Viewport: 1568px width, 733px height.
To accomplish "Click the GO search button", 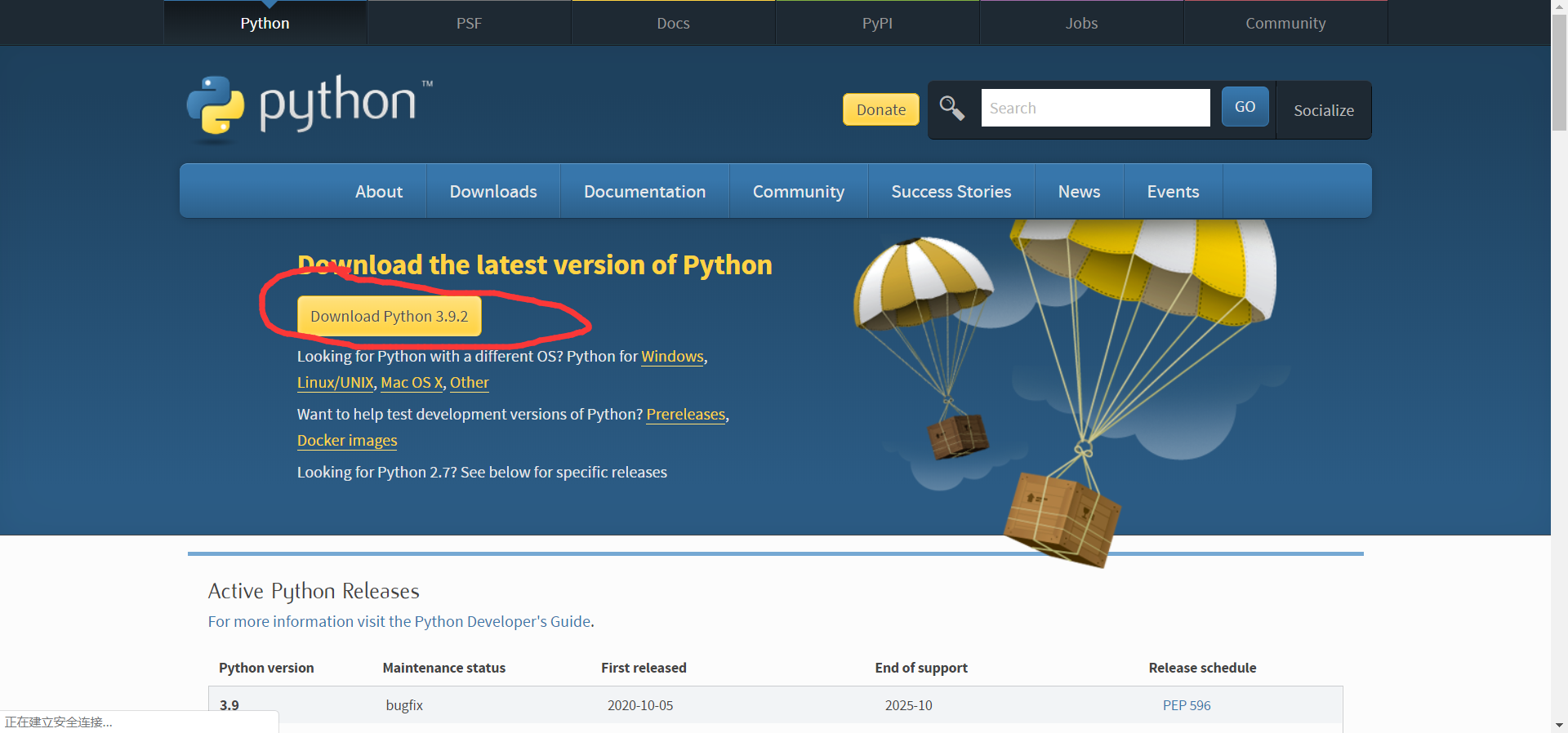I will click(x=1245, y=107).
